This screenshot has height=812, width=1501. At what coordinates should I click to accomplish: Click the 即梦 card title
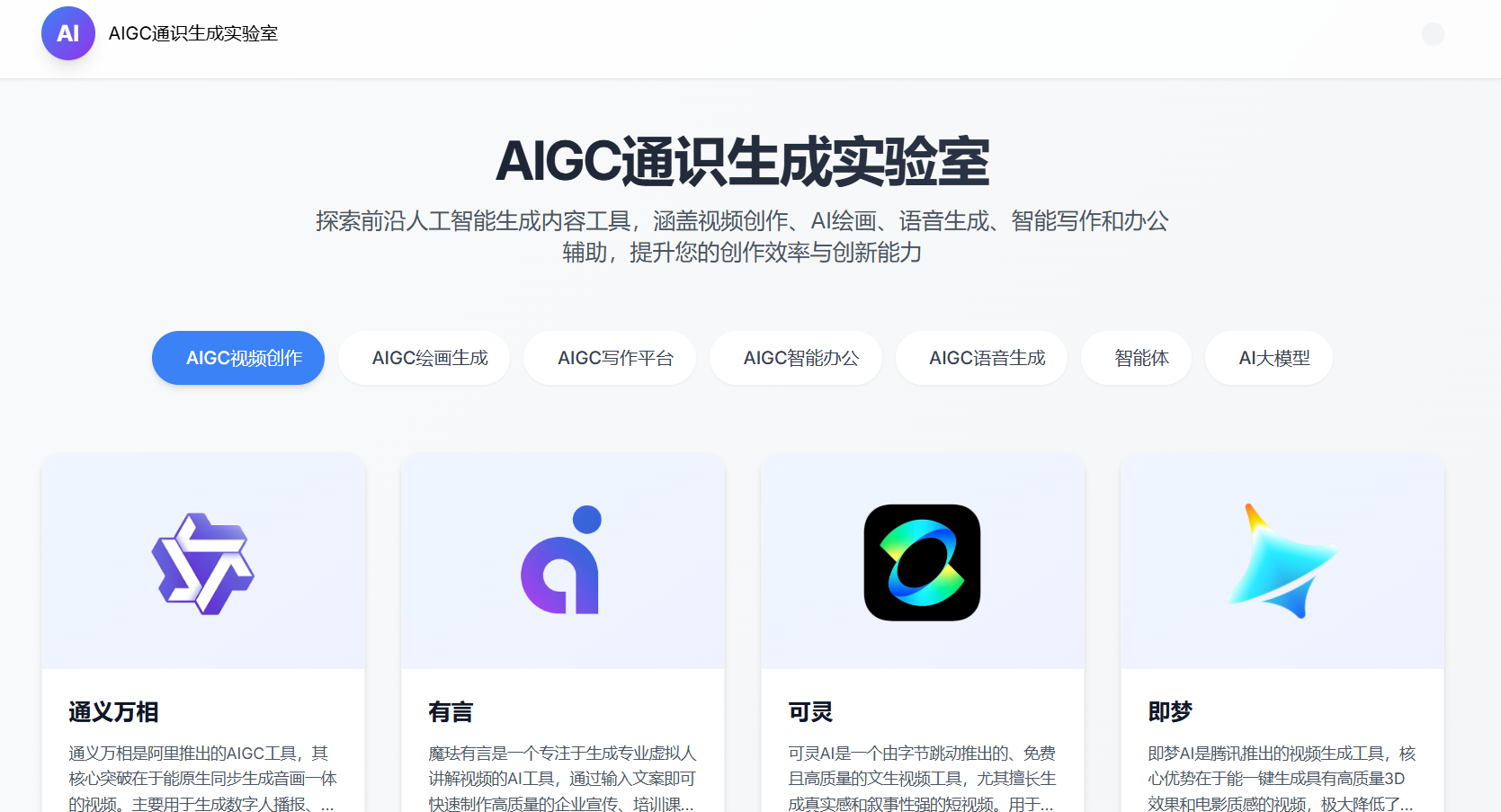click(1170, 712)
